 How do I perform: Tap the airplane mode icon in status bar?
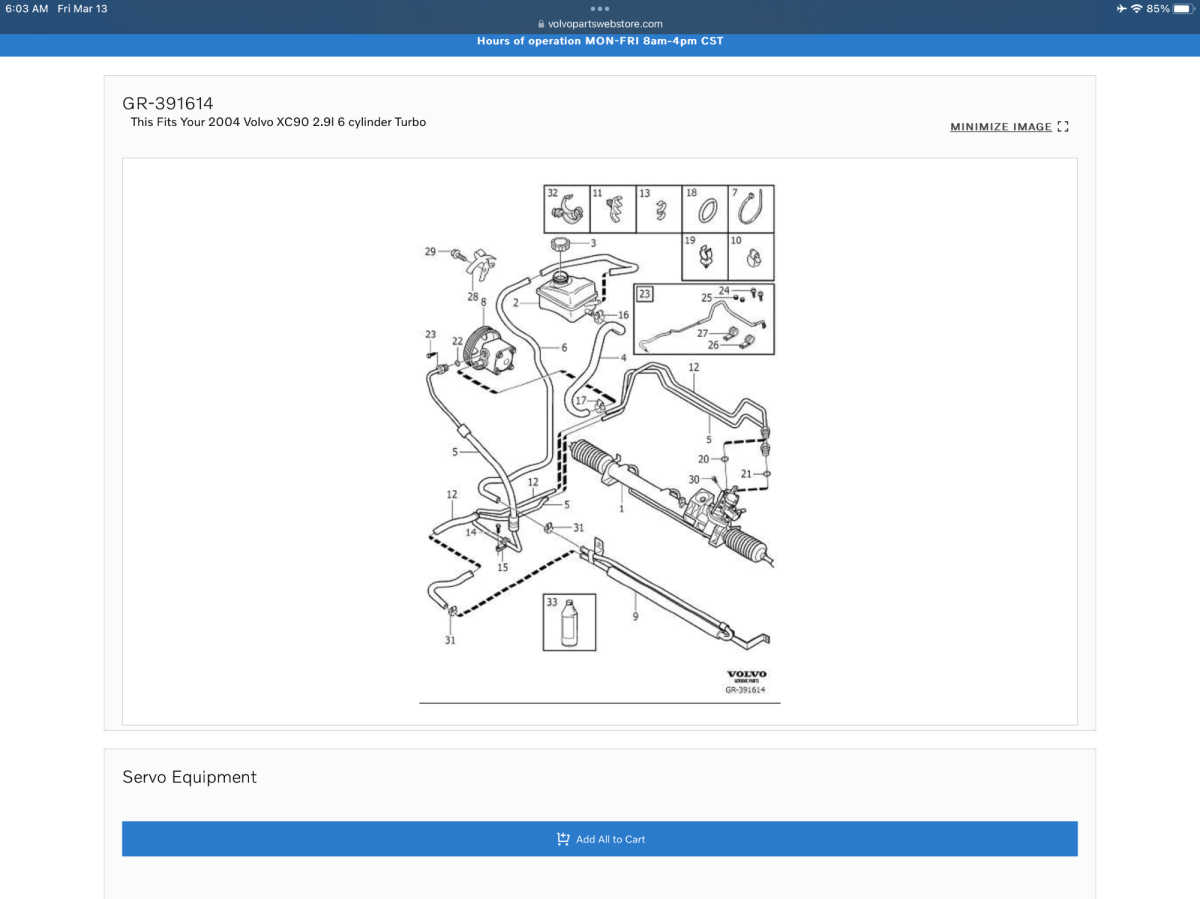tap(1120, 9)
